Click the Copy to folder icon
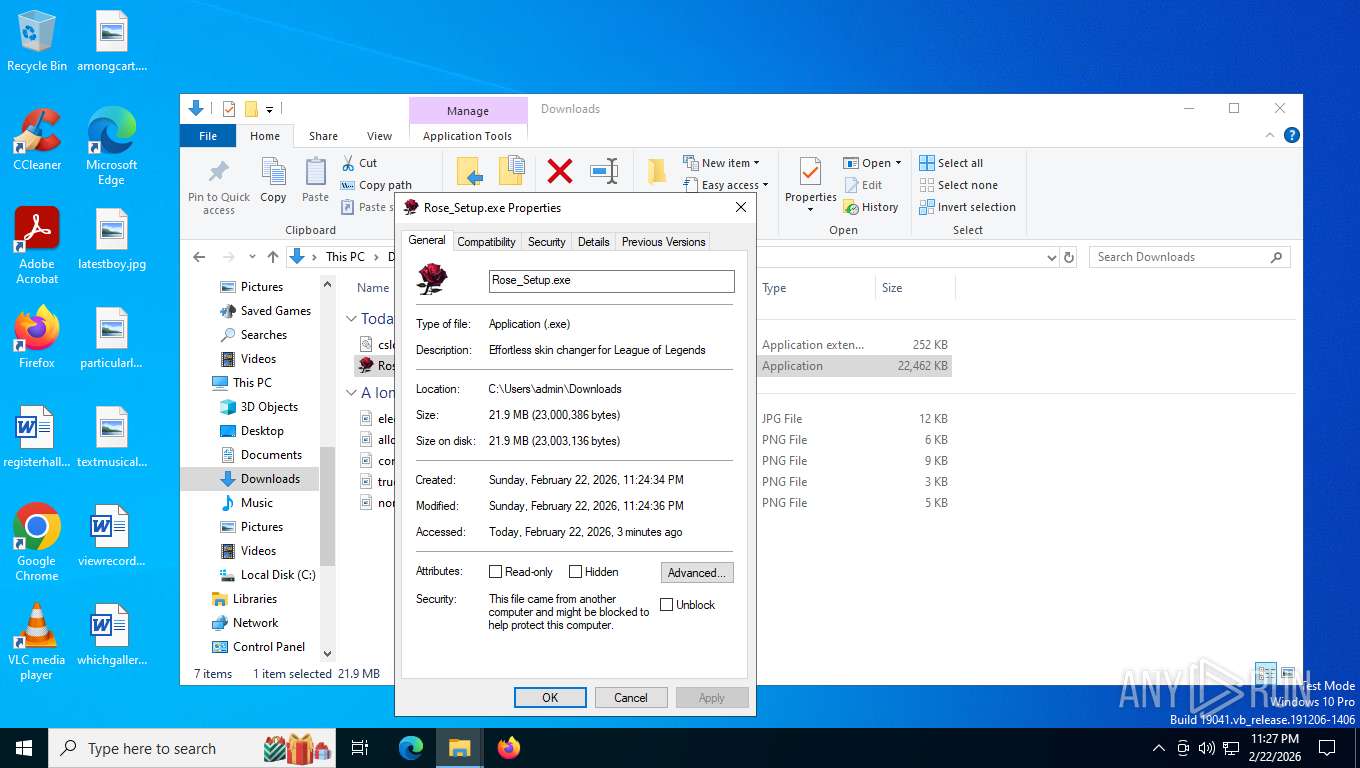The width and height of the screenshot is (1360, 768). [512, 171]
